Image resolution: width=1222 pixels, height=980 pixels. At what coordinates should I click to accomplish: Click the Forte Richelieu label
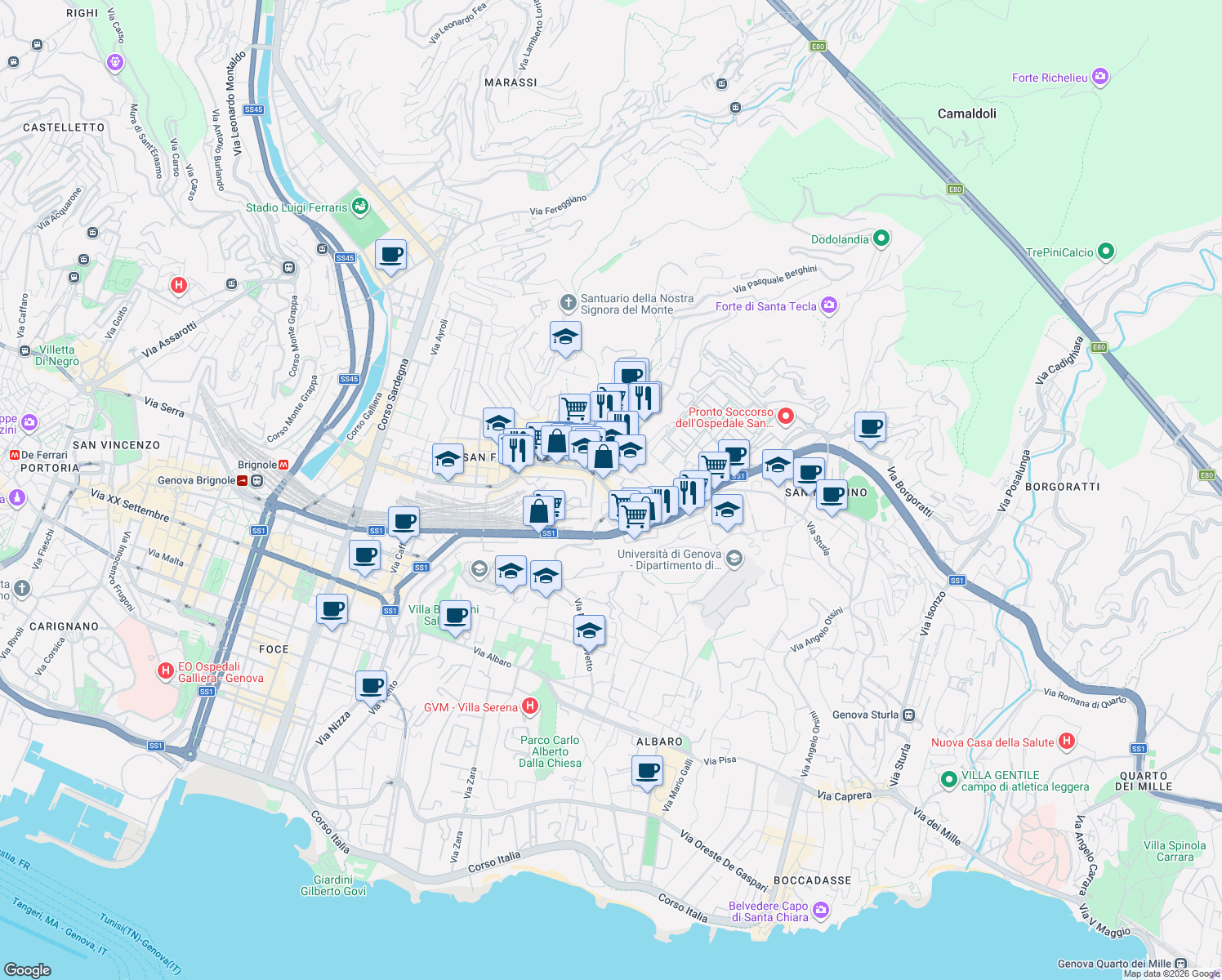(x=1050, y=78)
